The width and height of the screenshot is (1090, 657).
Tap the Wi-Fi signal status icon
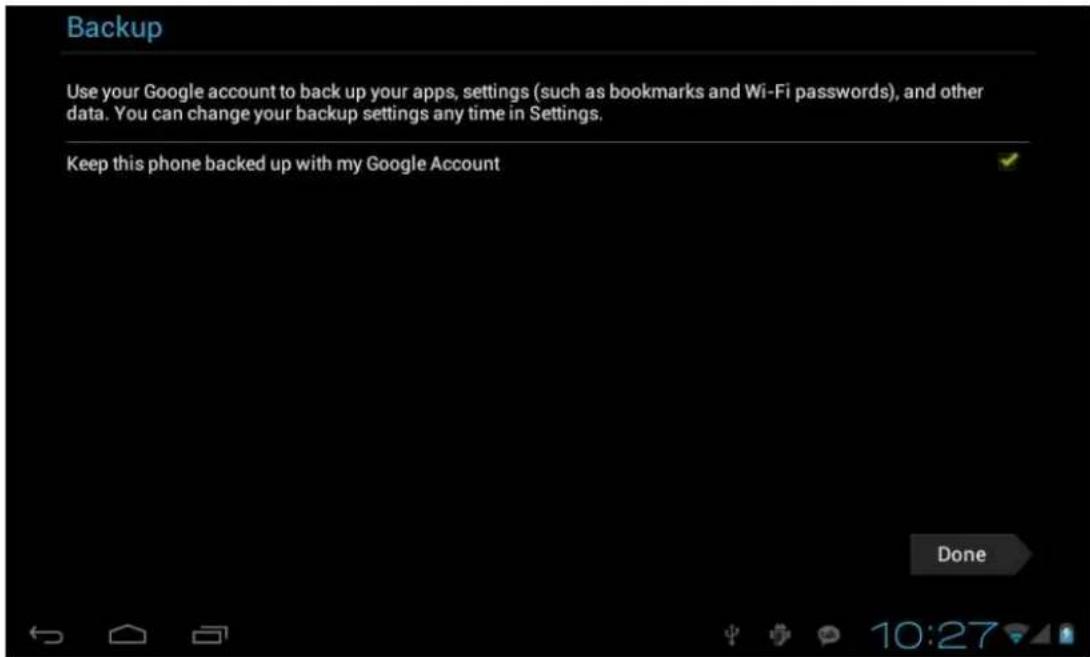click(1016, 633)
